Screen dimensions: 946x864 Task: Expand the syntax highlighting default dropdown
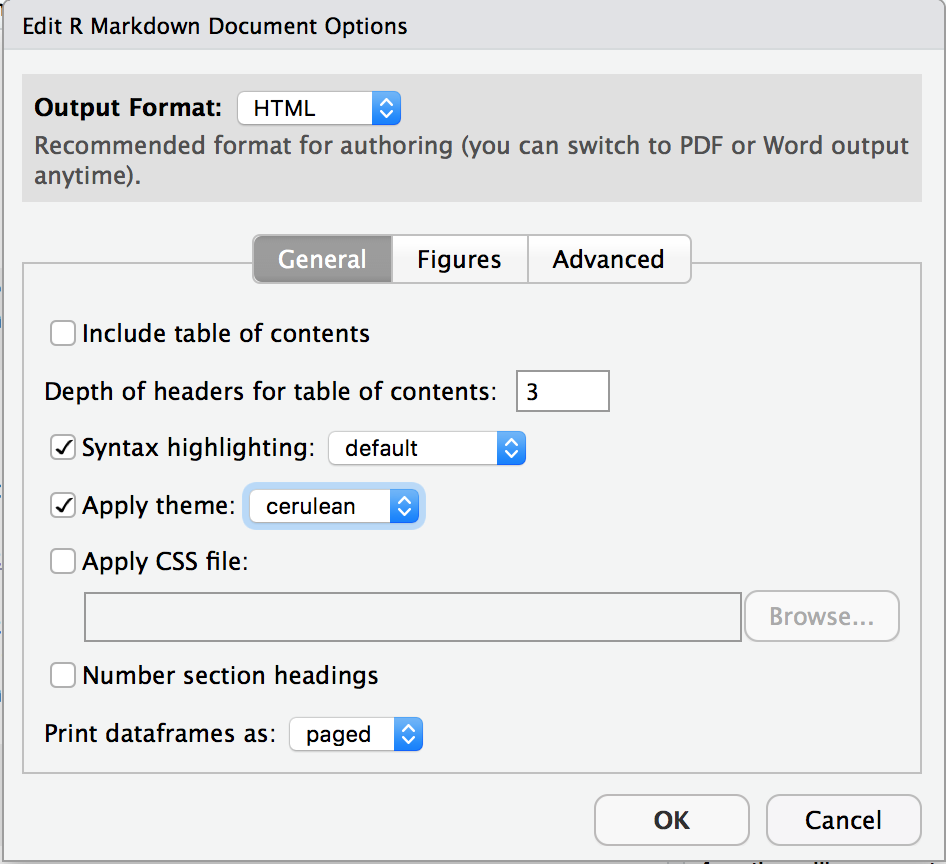point(427,448)
